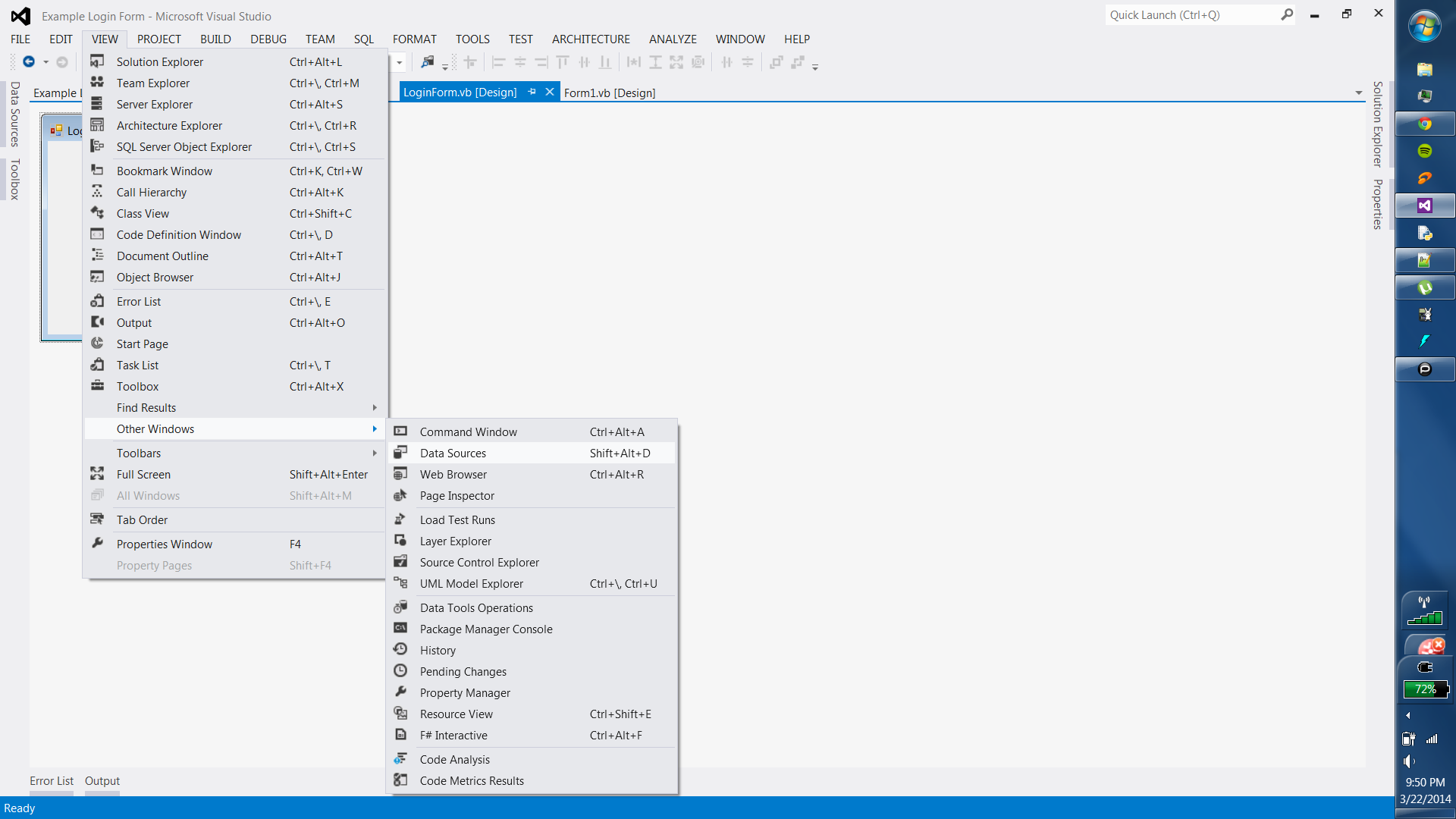
Task: Click the Chrome icon in taskbar
Action: pyautogui.click(x=1425, y=124)
